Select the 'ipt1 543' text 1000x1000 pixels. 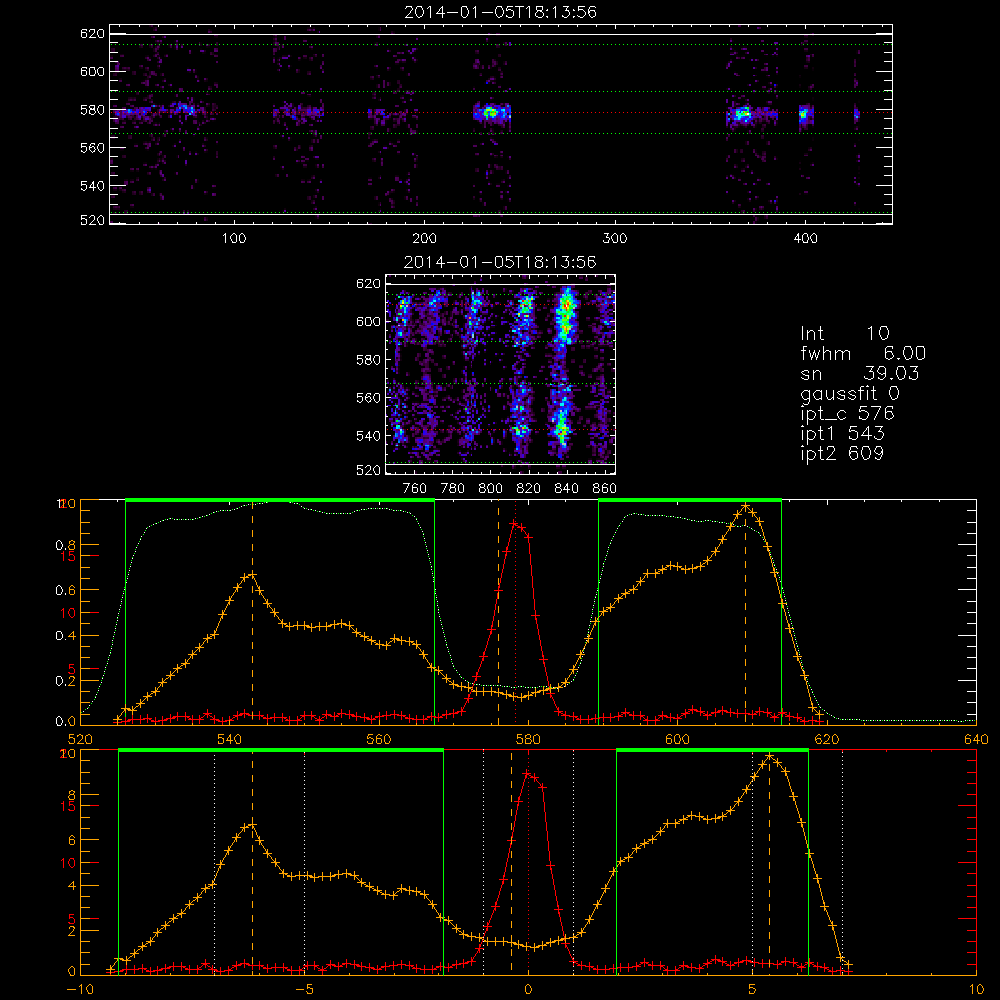click(842, 434)
